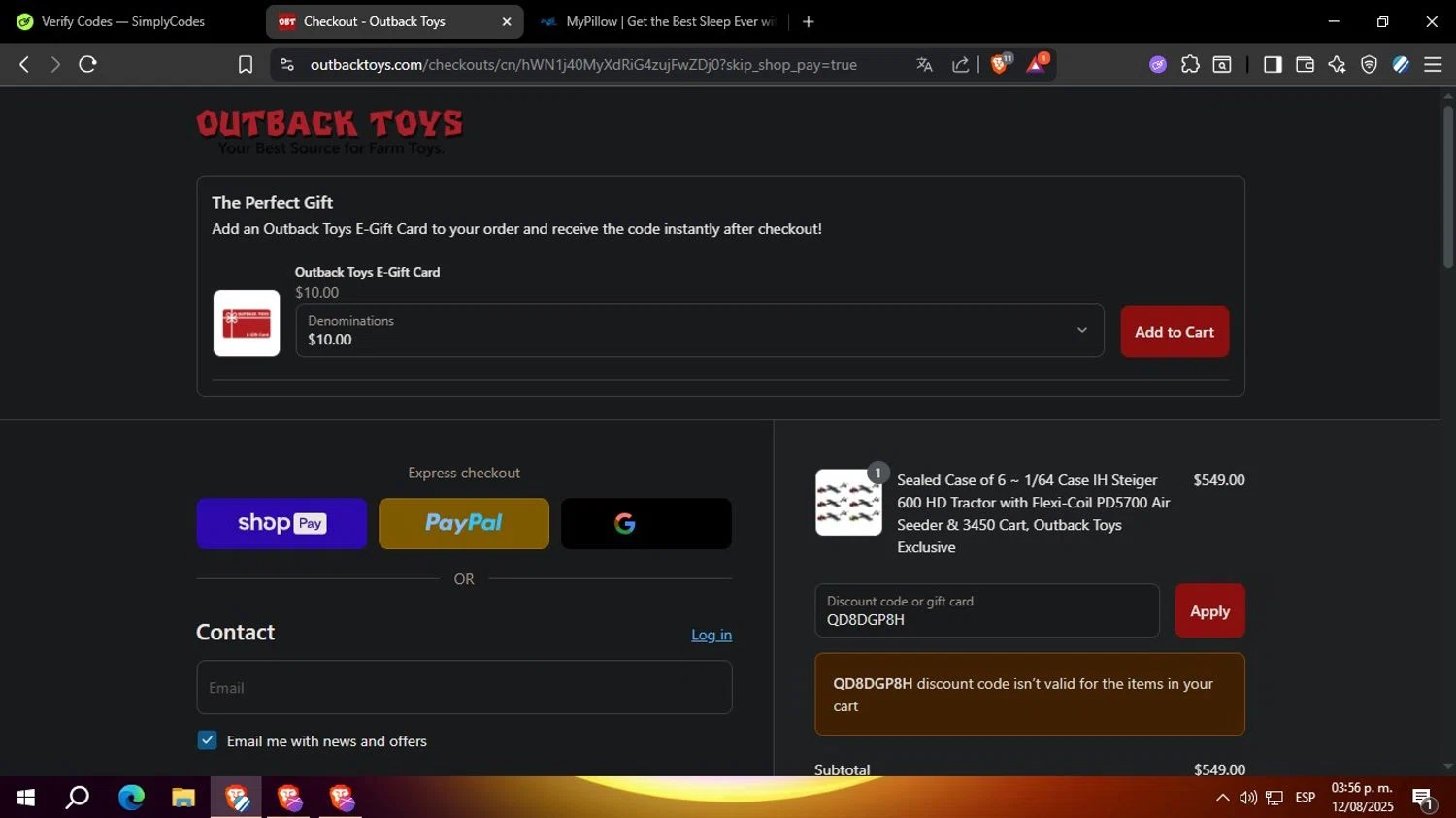Open site settings icon beside the URL
This screenshot has width=1456, height=818.
click(x=286, y=64)
